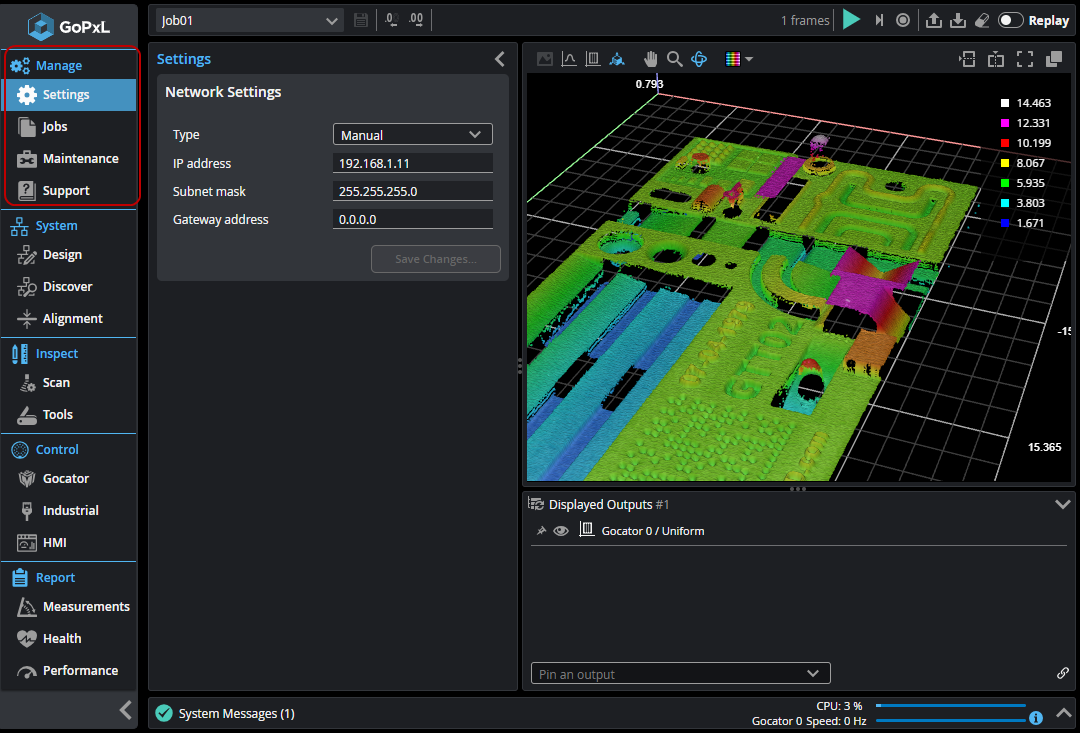Viewport: 1080px width, 733px height.
Task: Click the download data icon
Action: [957, 20]
